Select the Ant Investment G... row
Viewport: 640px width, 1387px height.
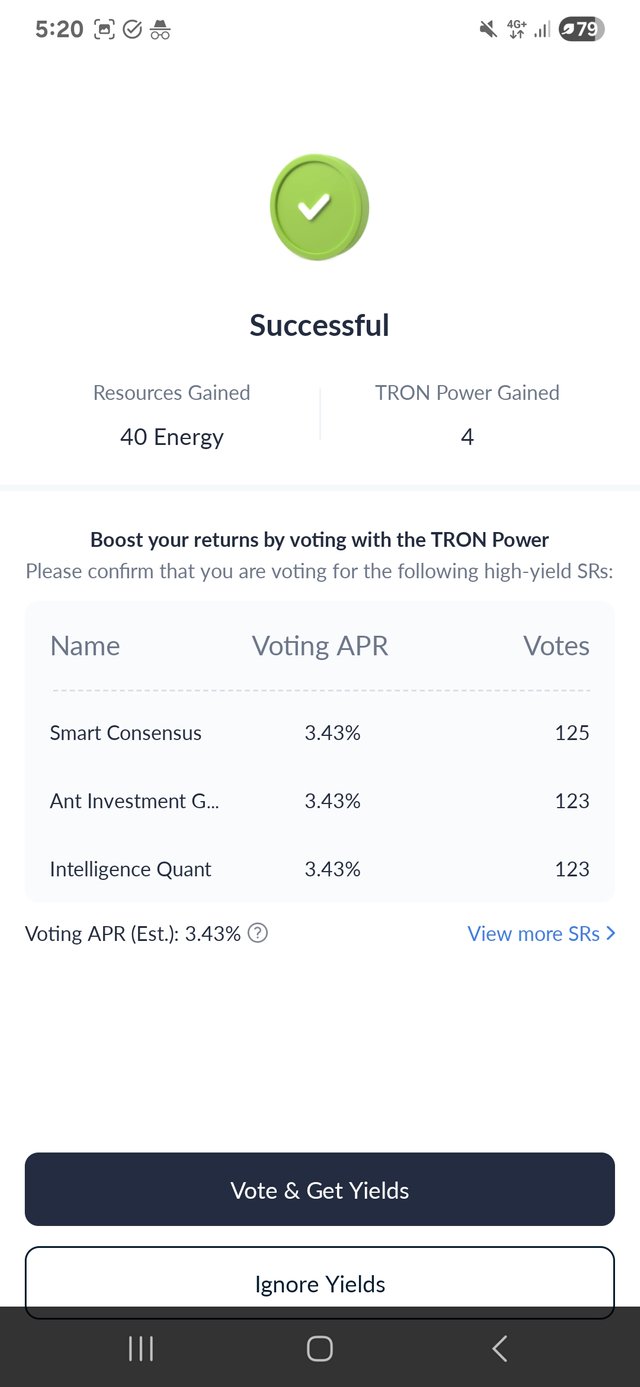(320, 801)
